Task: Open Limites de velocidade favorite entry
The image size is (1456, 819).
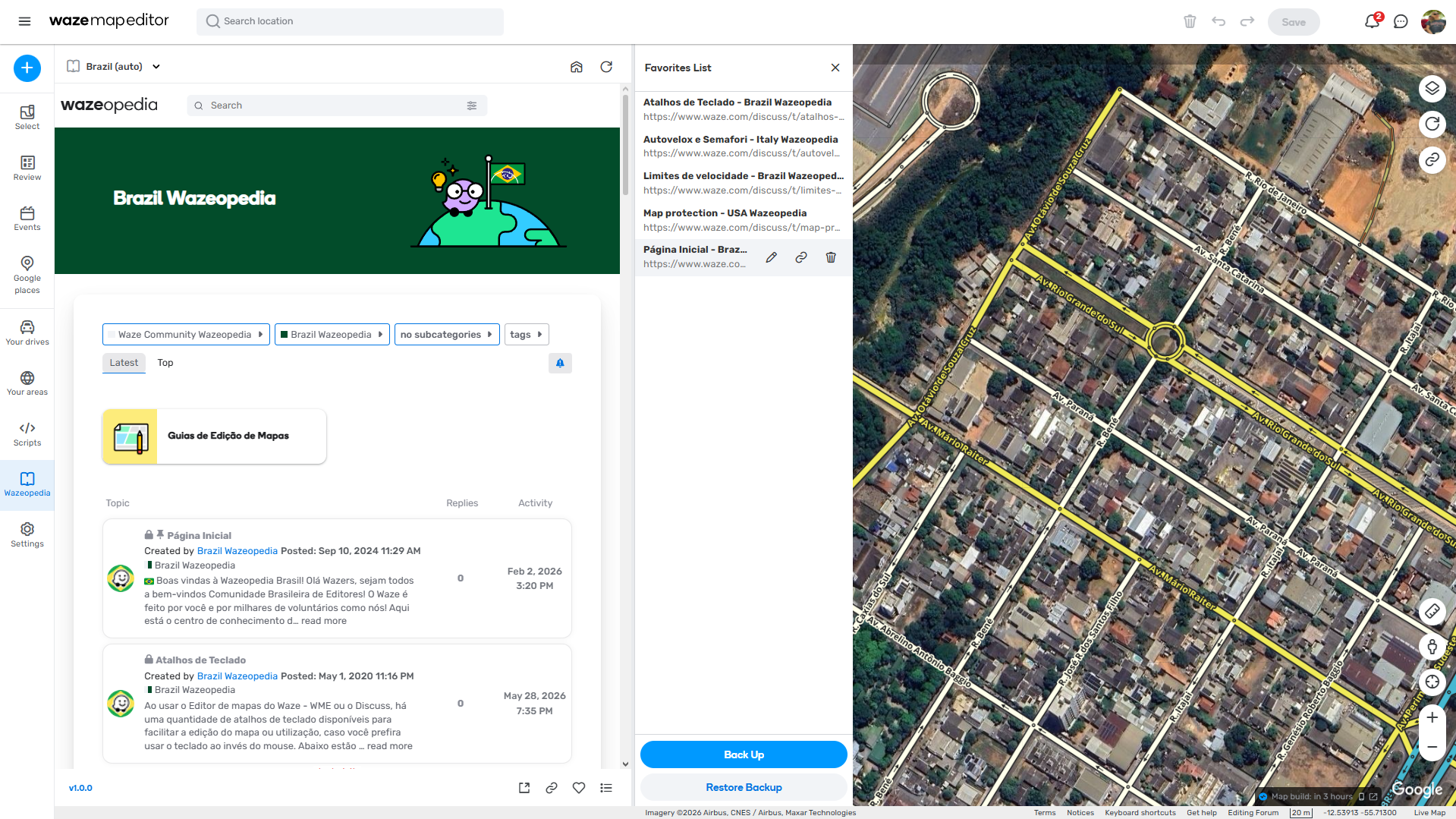Action: [x=744, y=183]
